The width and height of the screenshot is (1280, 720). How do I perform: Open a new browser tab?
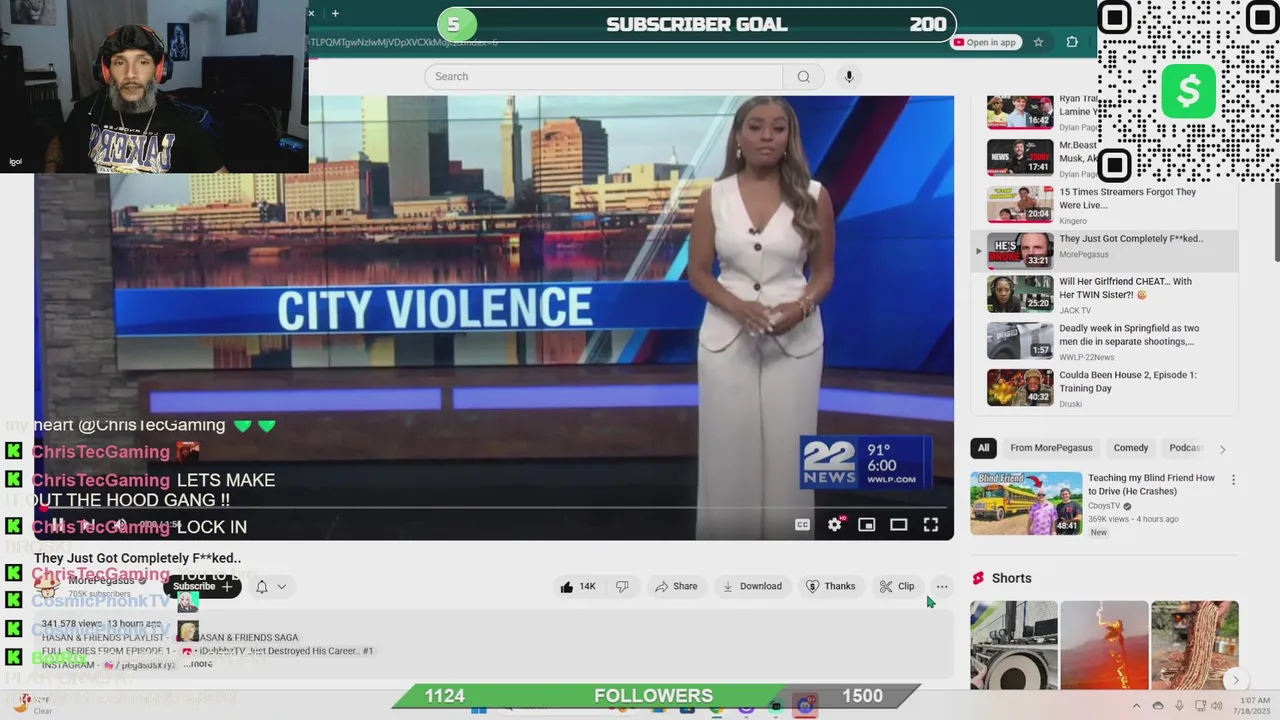[x=335, y=13]
